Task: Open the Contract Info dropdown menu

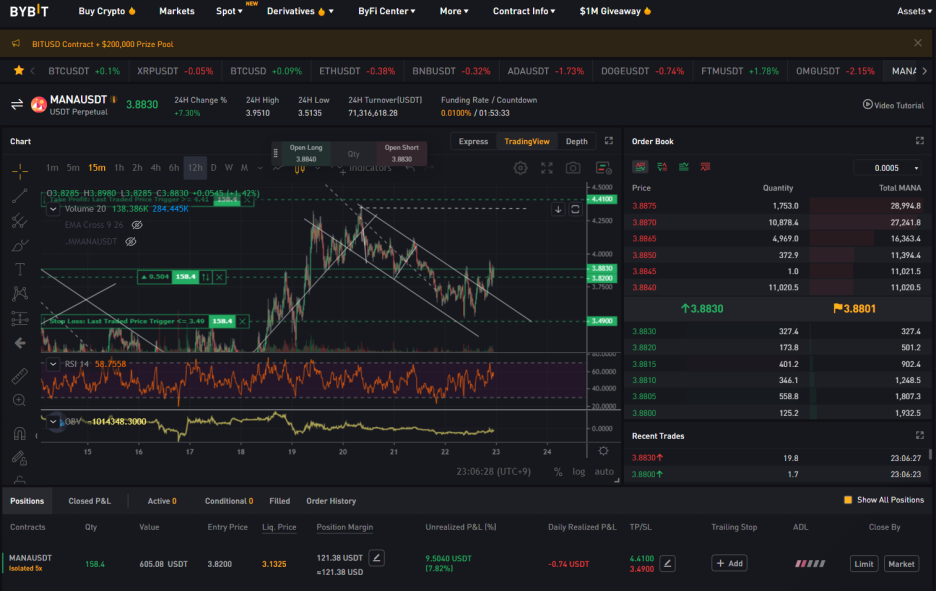Action: click(x=524, y=11)
